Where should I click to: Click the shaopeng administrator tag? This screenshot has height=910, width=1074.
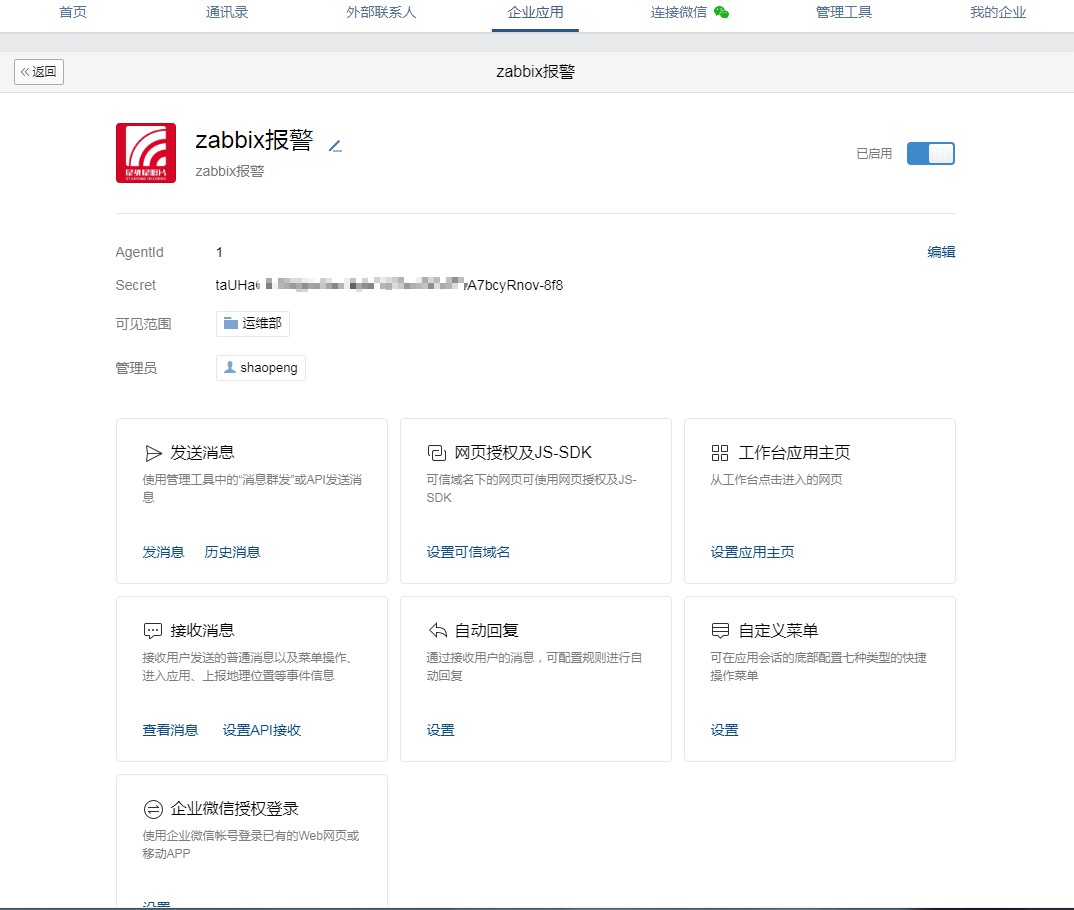tap(261, 368)
